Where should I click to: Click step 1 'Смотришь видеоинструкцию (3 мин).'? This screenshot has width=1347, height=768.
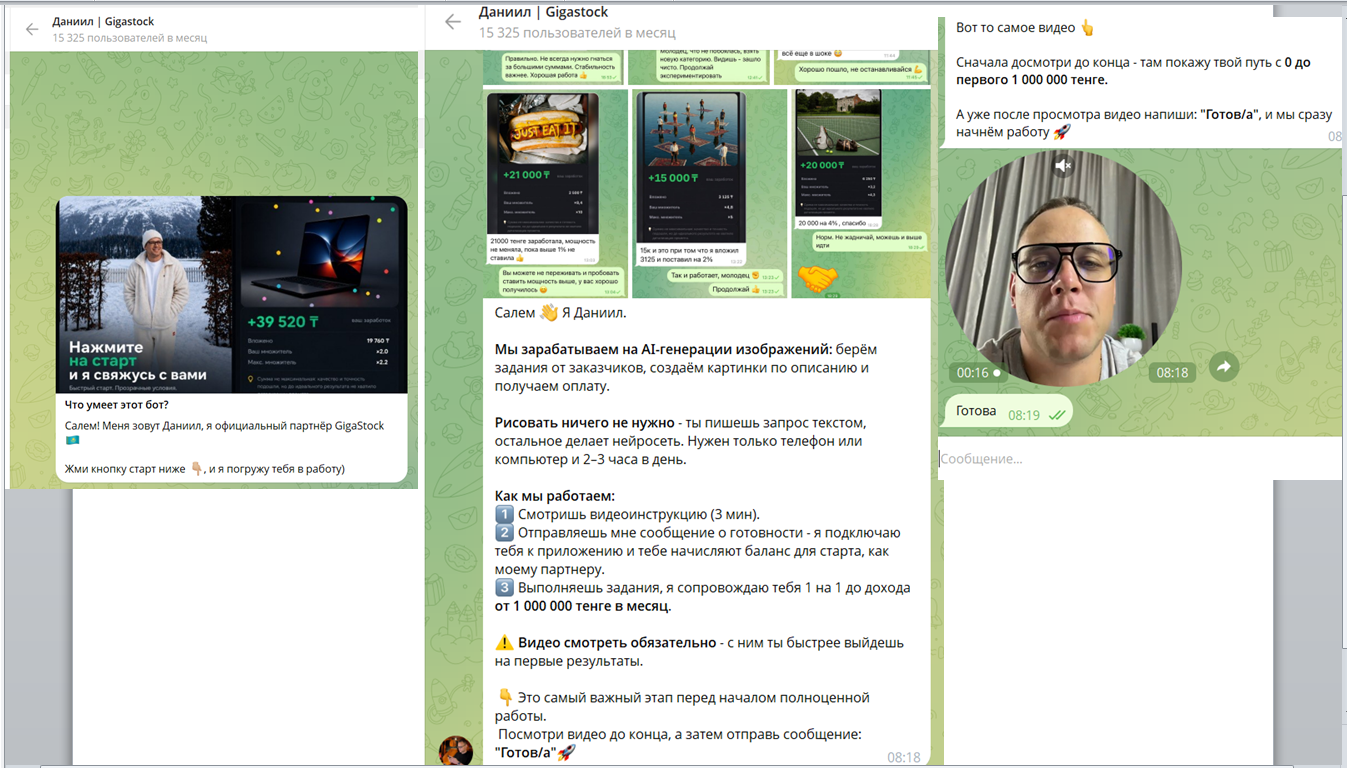[628, 515]
